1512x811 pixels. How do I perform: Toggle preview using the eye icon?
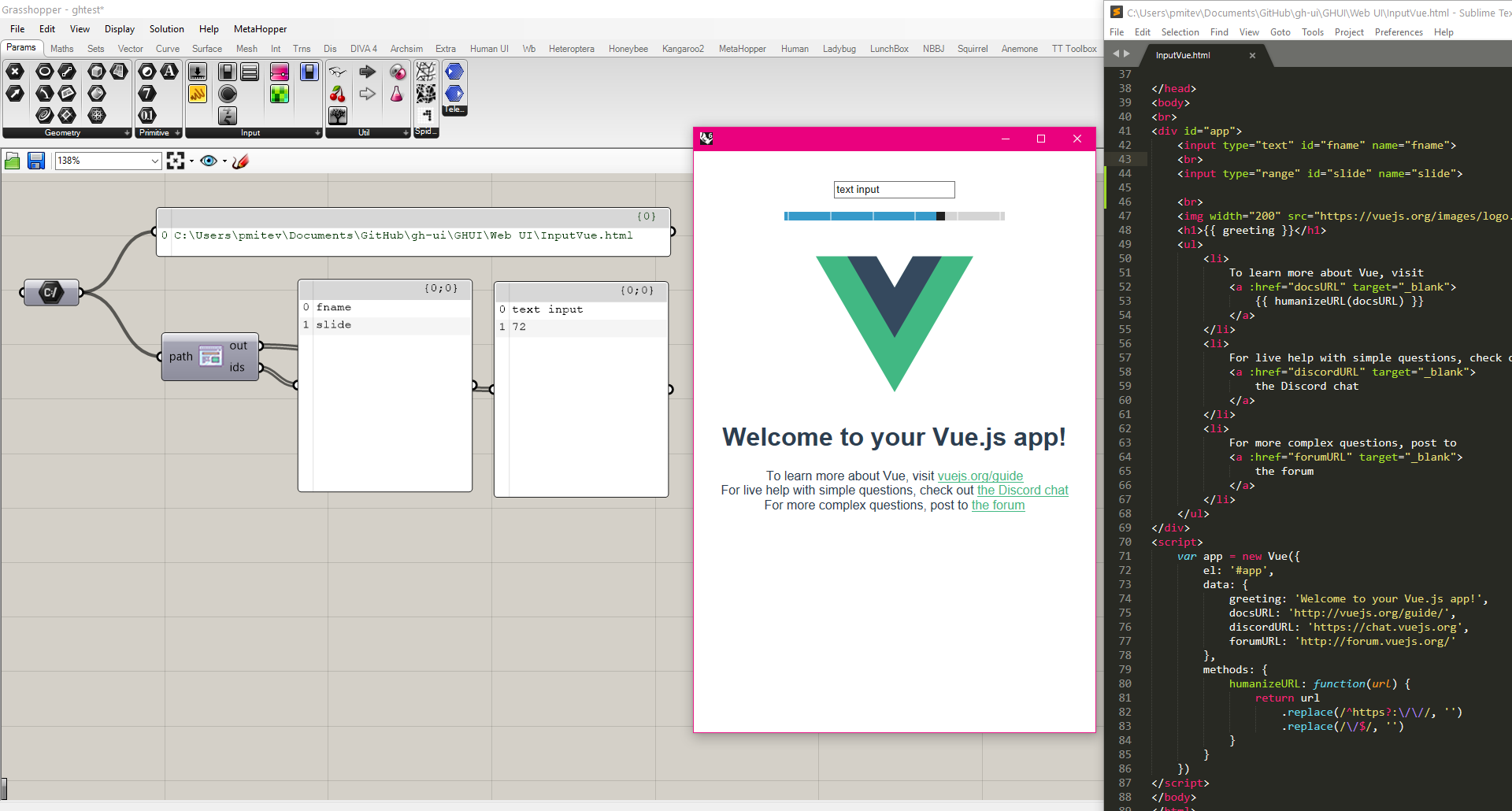[209, 161]
